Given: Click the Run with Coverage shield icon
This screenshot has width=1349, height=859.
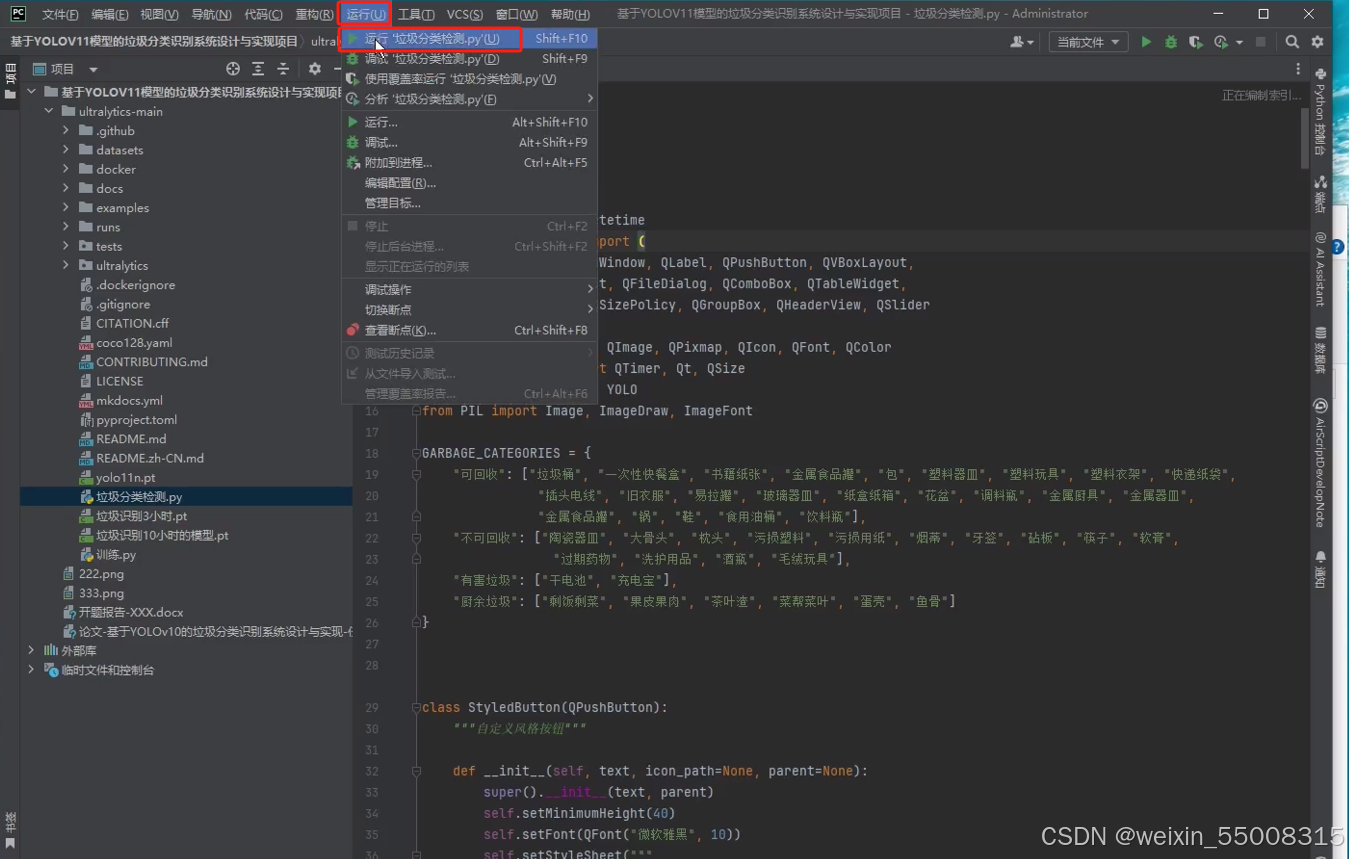Looking at the screenshot, I should 1195,42.
